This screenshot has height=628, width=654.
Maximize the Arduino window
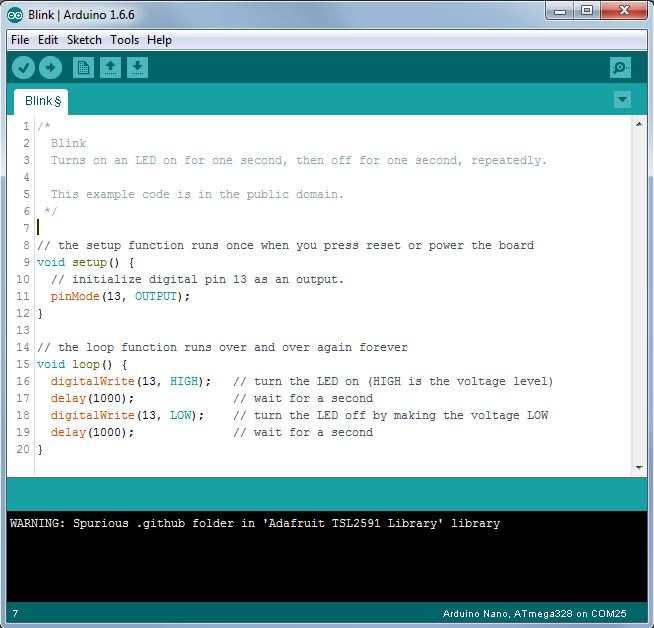tap(587, 11)
